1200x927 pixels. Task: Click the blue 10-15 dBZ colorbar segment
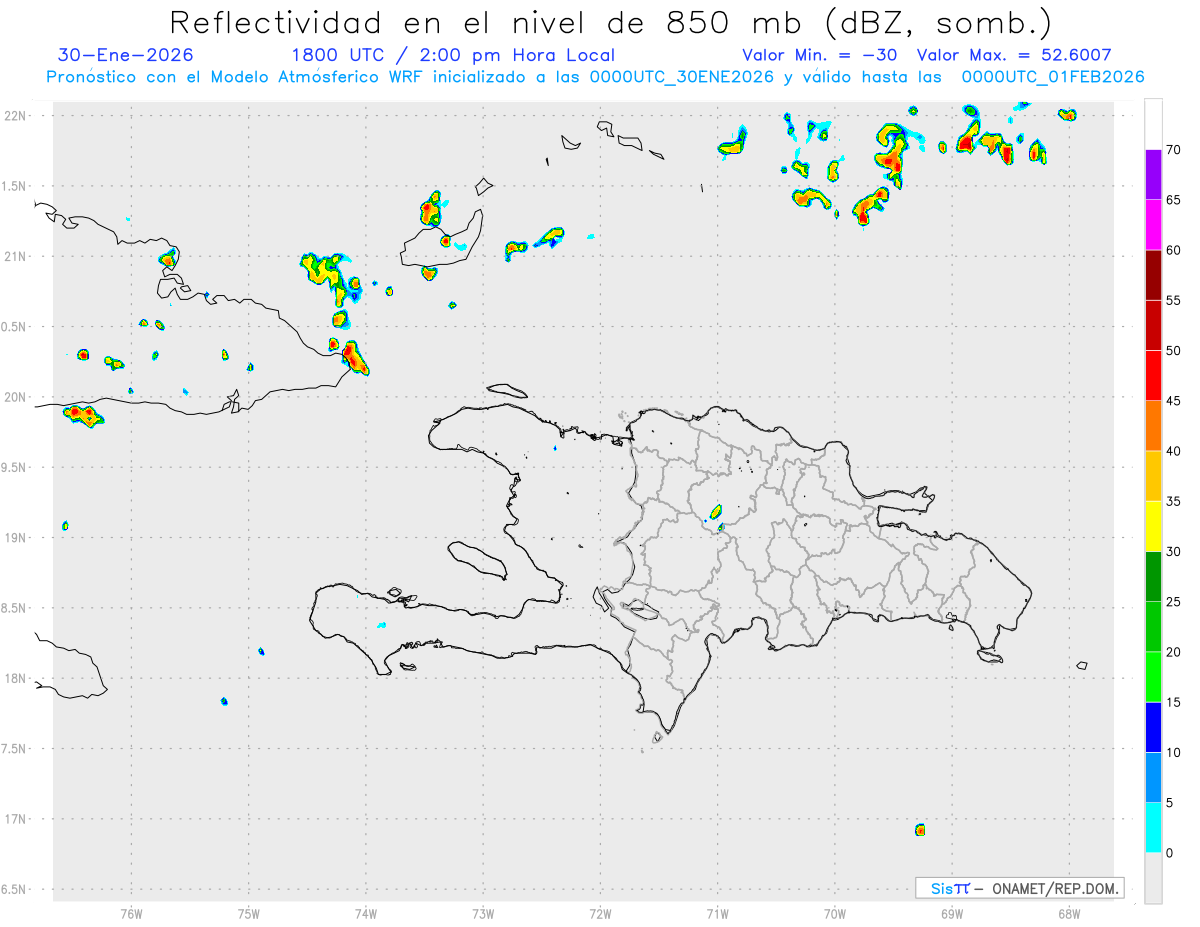1153,727
